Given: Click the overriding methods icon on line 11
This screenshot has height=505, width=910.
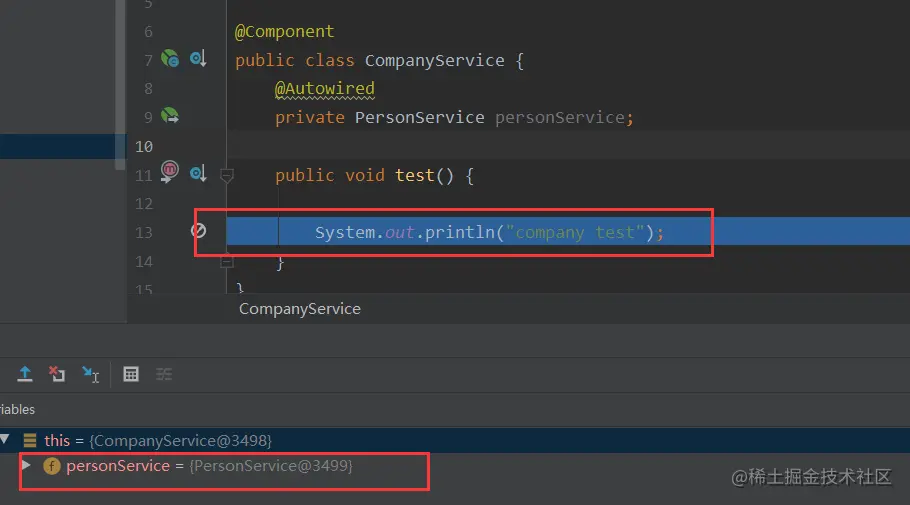Looking at the screenshot, I should point(198,174).
